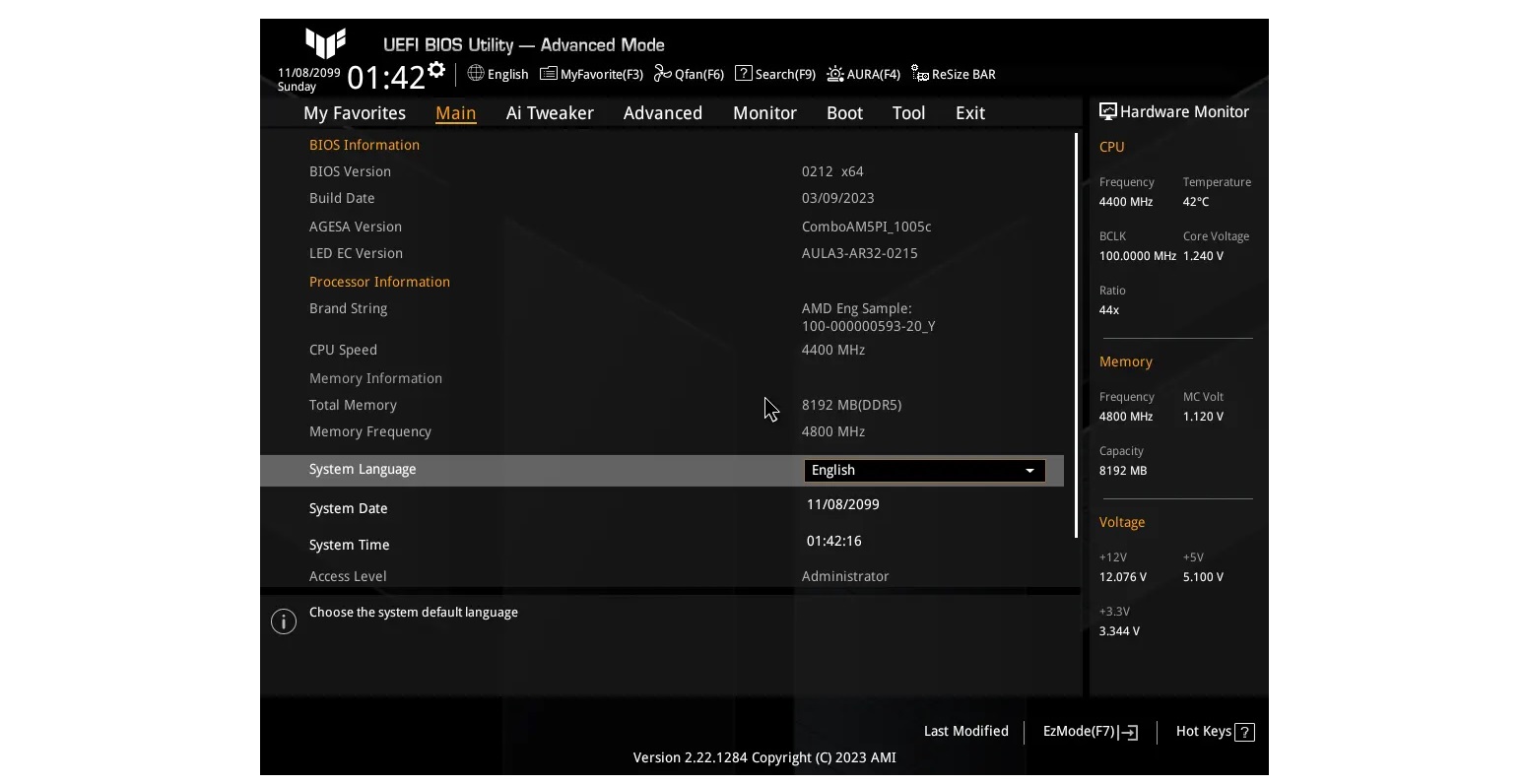The height and width of the screenshot is (784, 1525).
Task: Click the settings gear icon beside the clock
Action: (x=436, y=70)
